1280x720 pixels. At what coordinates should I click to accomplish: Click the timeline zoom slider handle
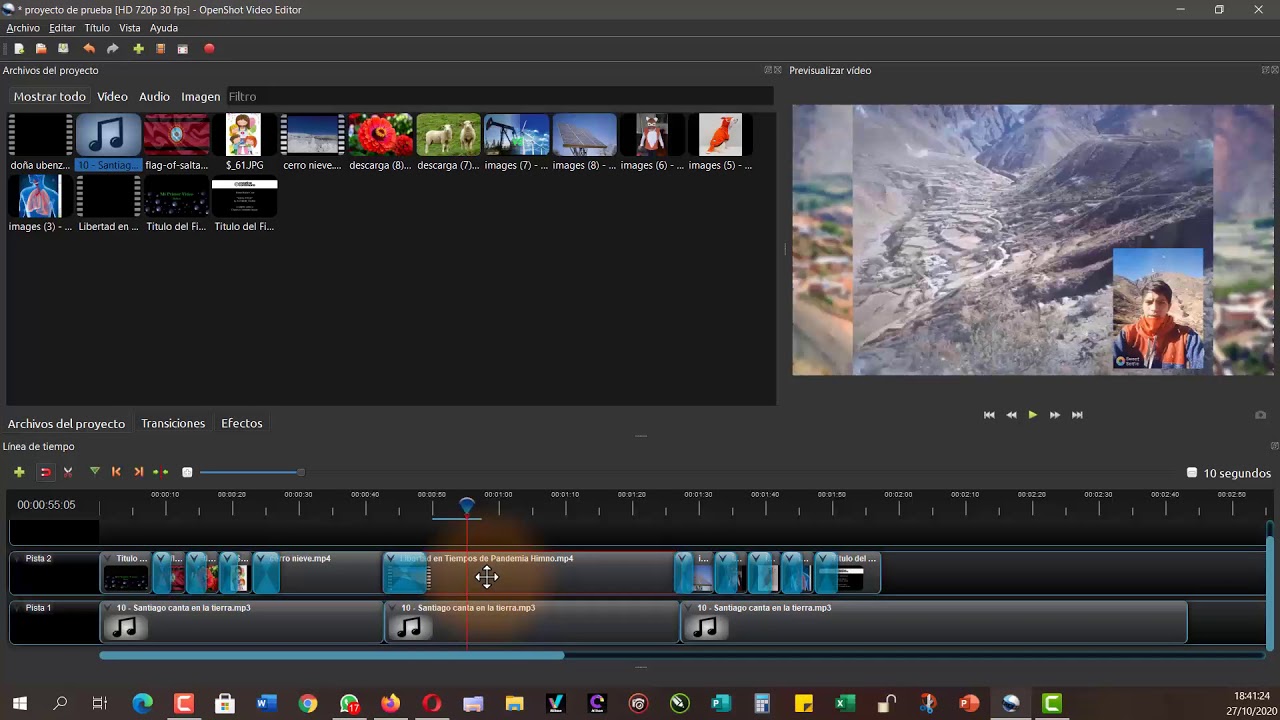pos(300,472)
